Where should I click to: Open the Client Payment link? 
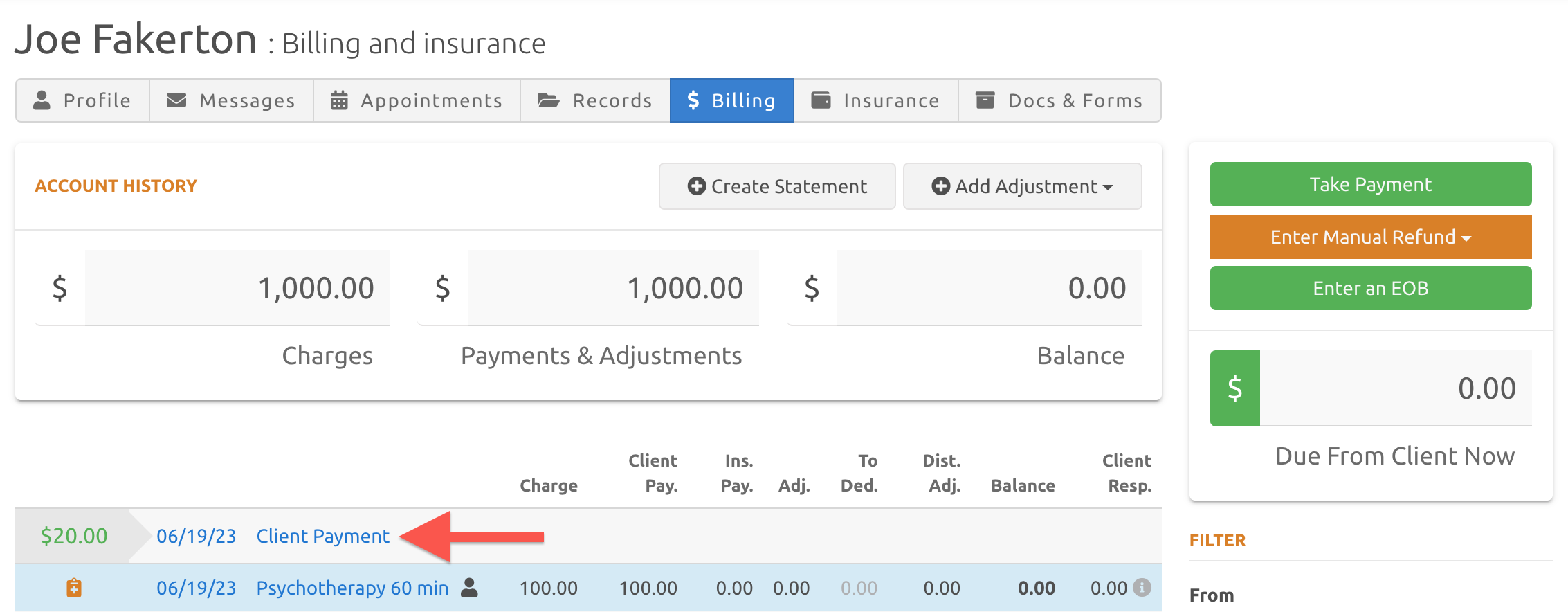[323, 536]
